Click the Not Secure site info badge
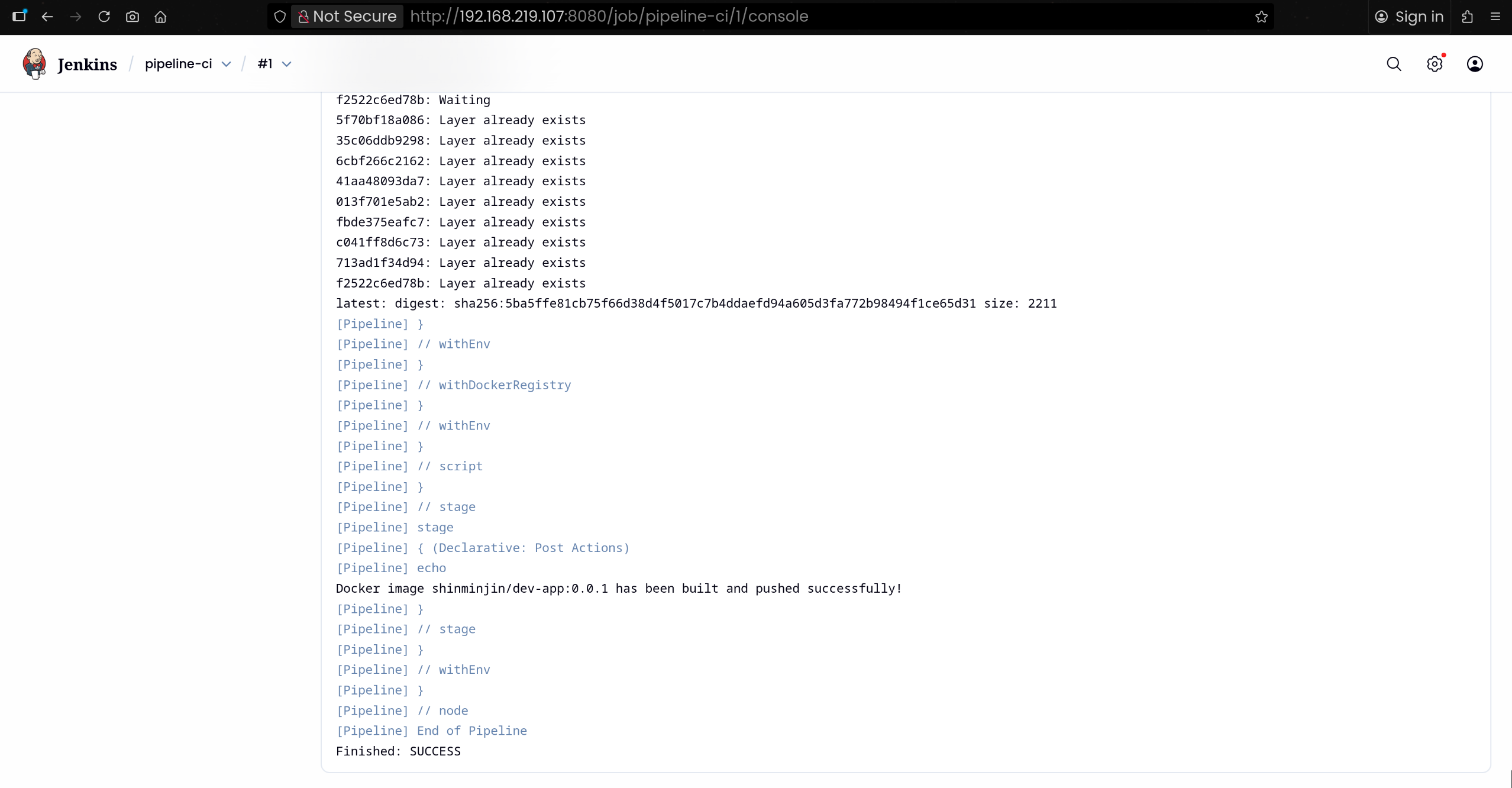 coord(347,17)
